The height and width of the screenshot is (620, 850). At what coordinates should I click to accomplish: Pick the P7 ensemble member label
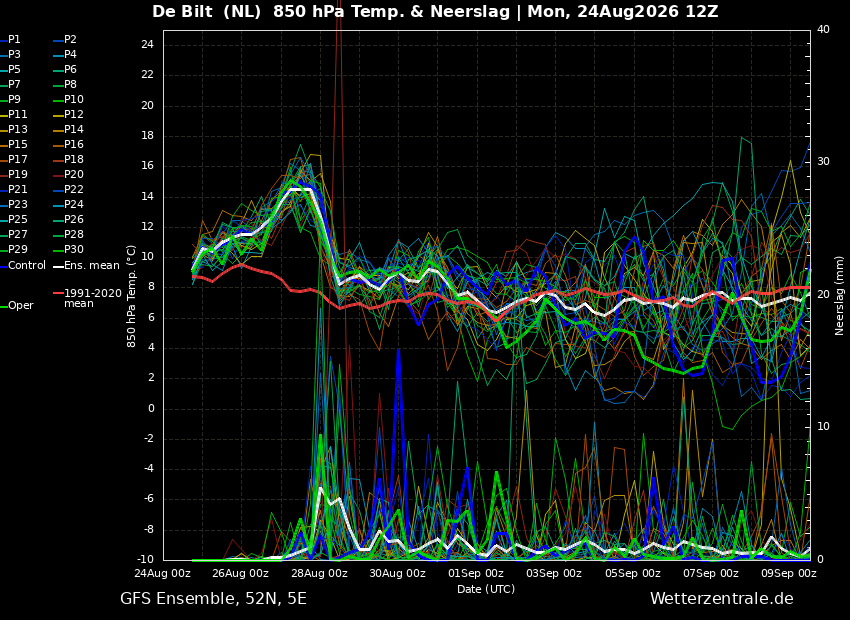[14, 85]
